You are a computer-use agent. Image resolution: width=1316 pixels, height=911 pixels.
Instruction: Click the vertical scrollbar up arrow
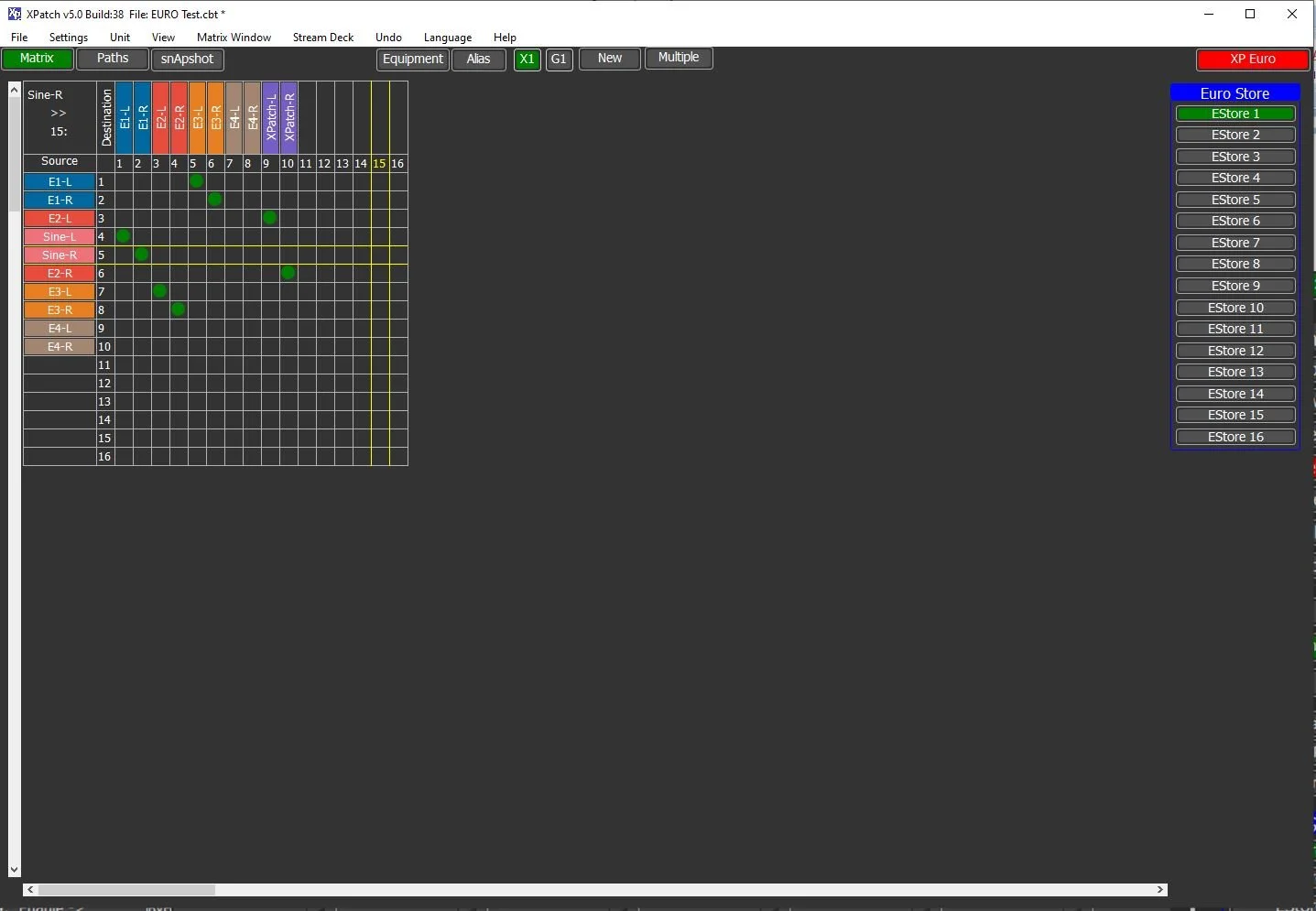click(14, 89)
